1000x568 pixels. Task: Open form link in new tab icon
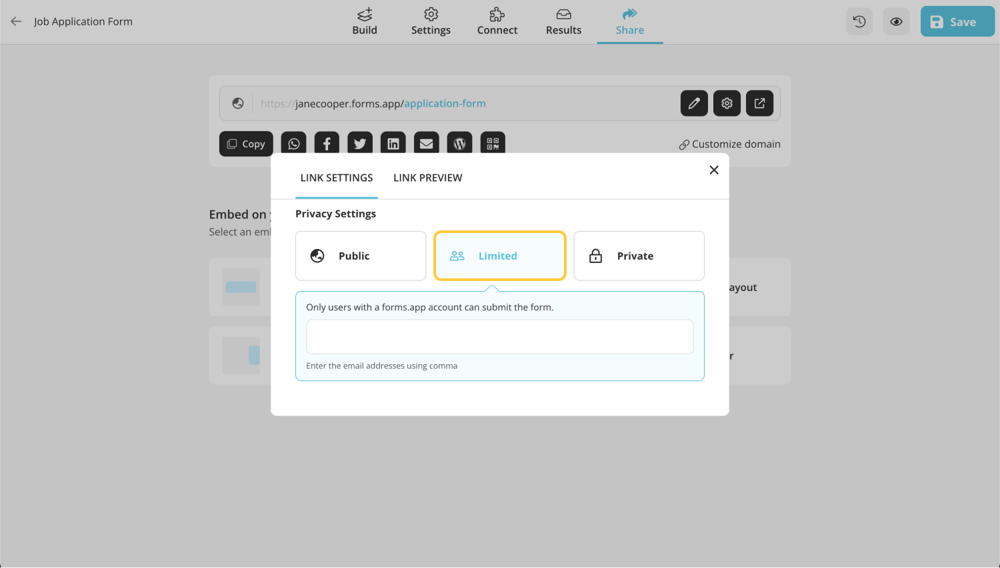(x=760, y=103)
